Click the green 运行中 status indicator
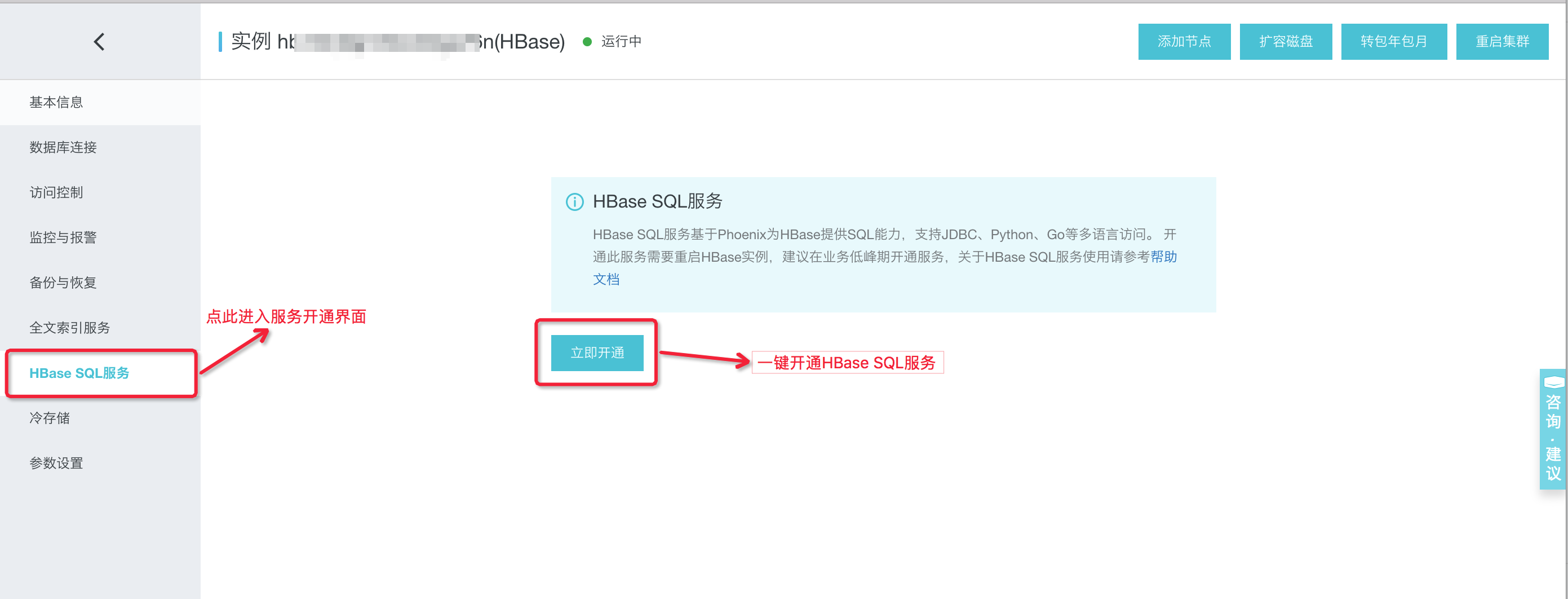The width and height of the screenshot is (1568, 599). click(x=587, y=41)
